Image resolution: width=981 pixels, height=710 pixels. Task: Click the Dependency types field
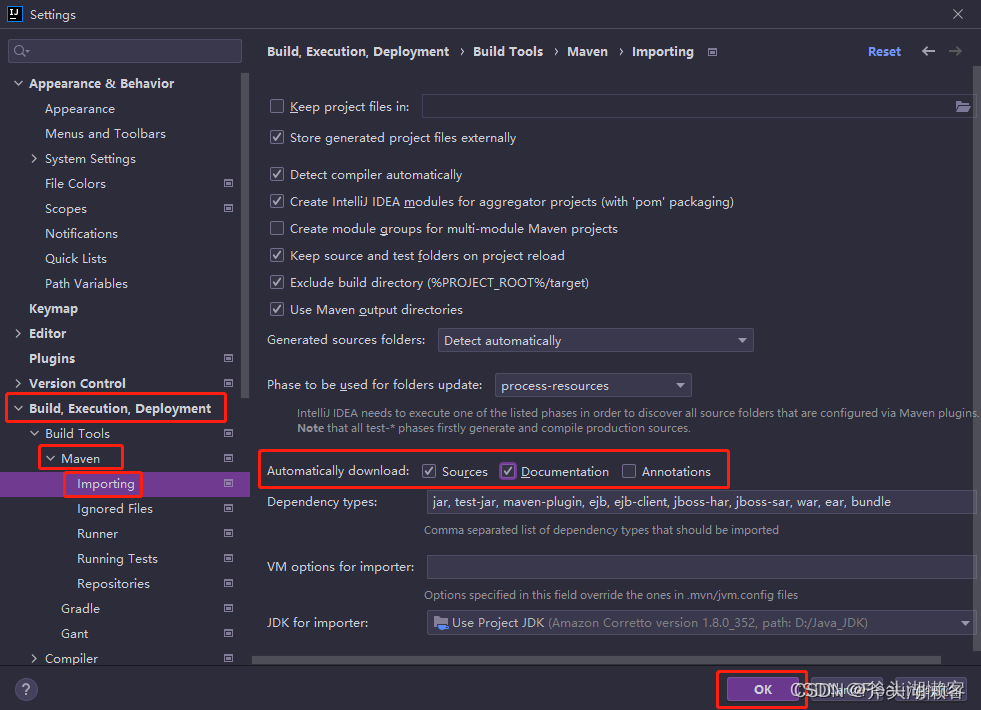click(x=701, y=502)
